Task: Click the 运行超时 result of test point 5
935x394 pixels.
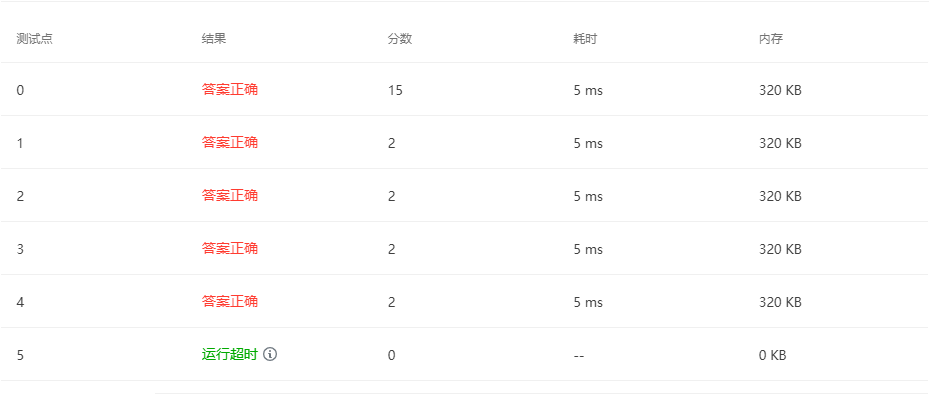Action: 230,354
